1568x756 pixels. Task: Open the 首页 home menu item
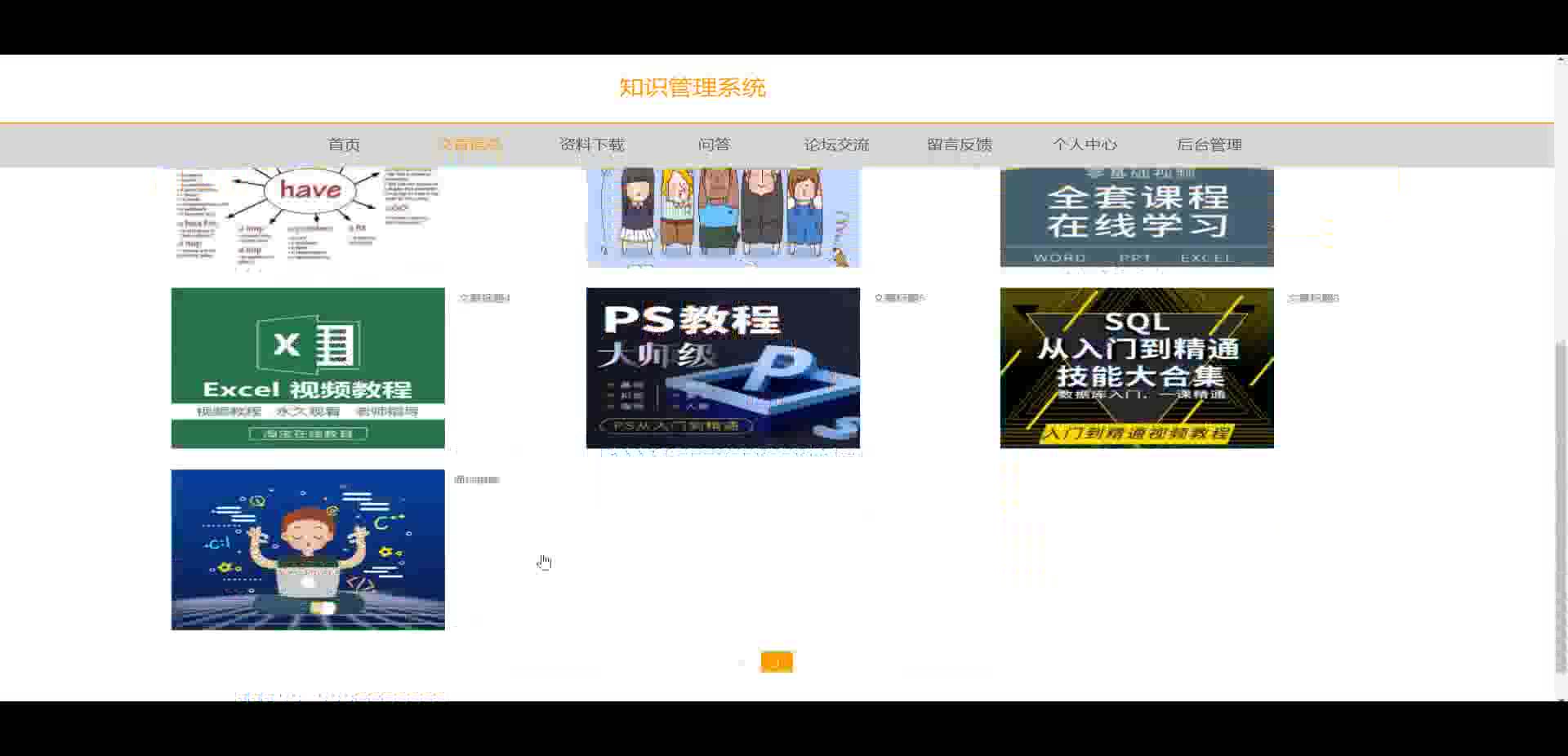click(x=344, y=145)
